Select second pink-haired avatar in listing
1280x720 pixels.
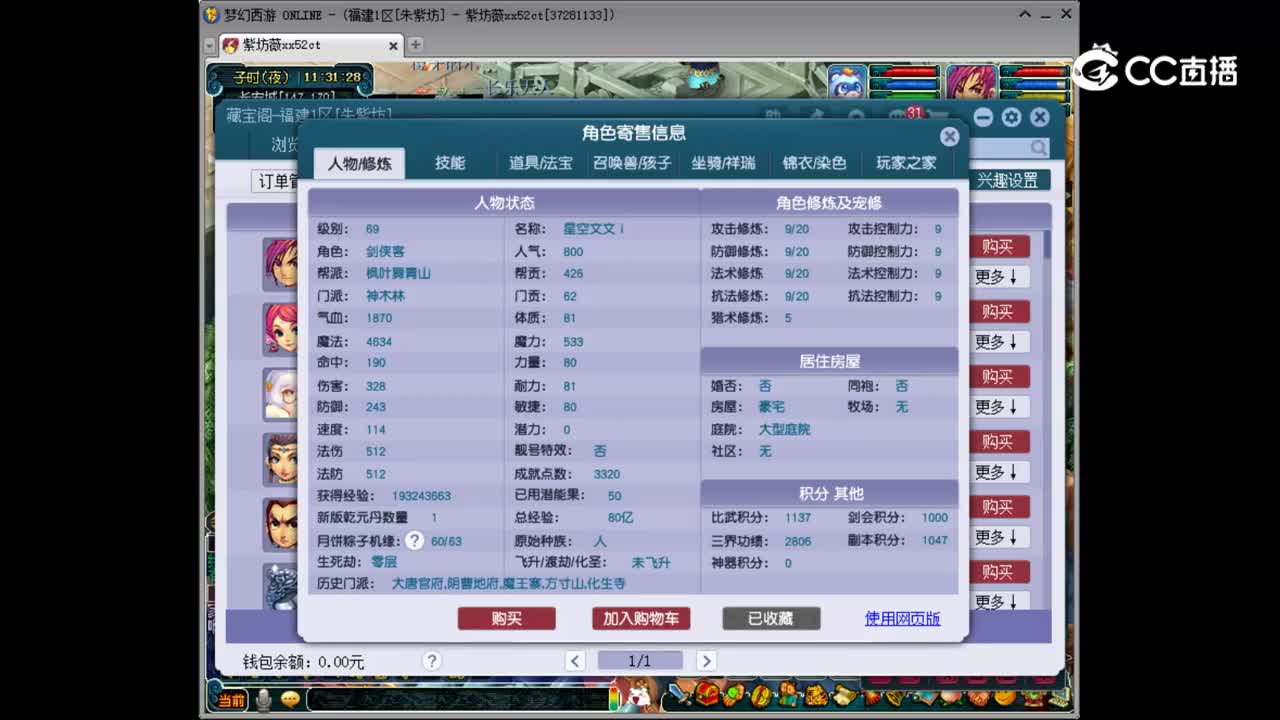(281, 328)
